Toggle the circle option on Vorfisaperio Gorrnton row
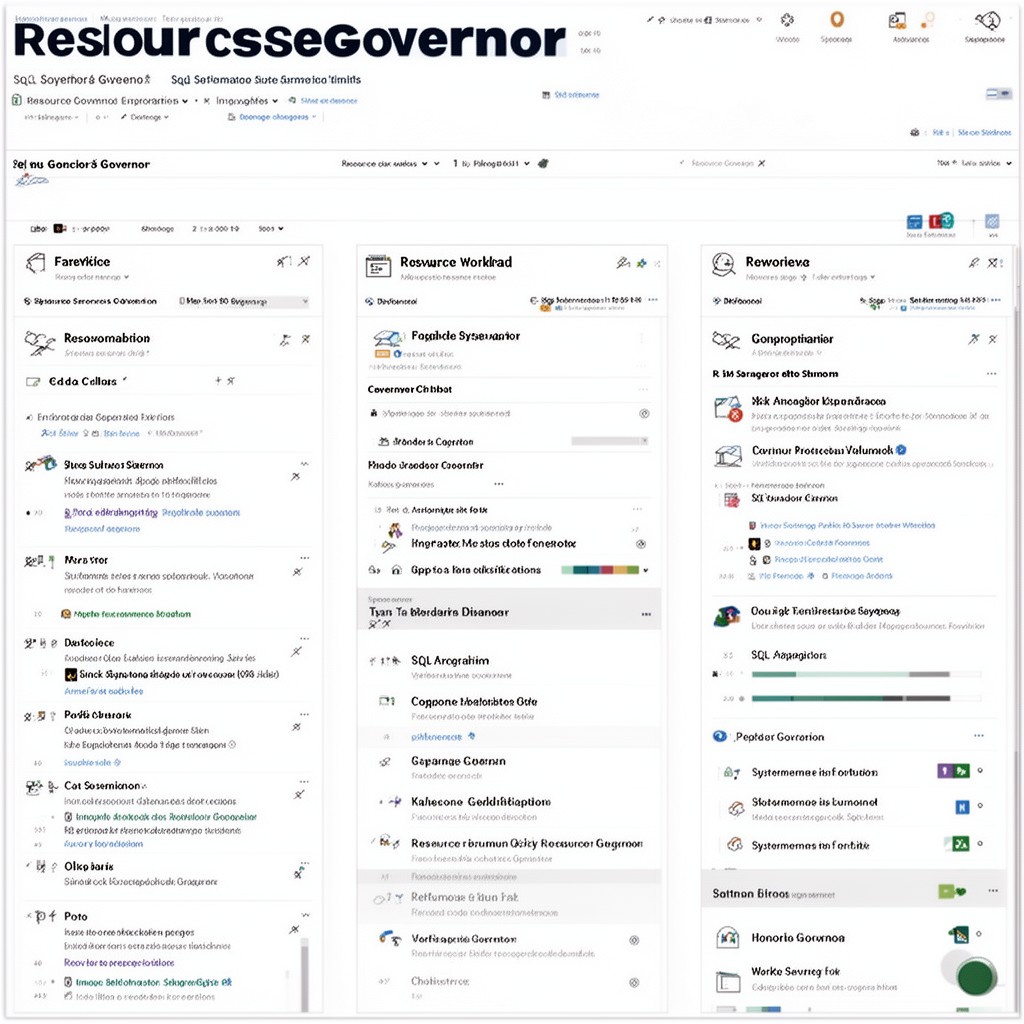The image size is (1024, 1024). pos(633,940)
